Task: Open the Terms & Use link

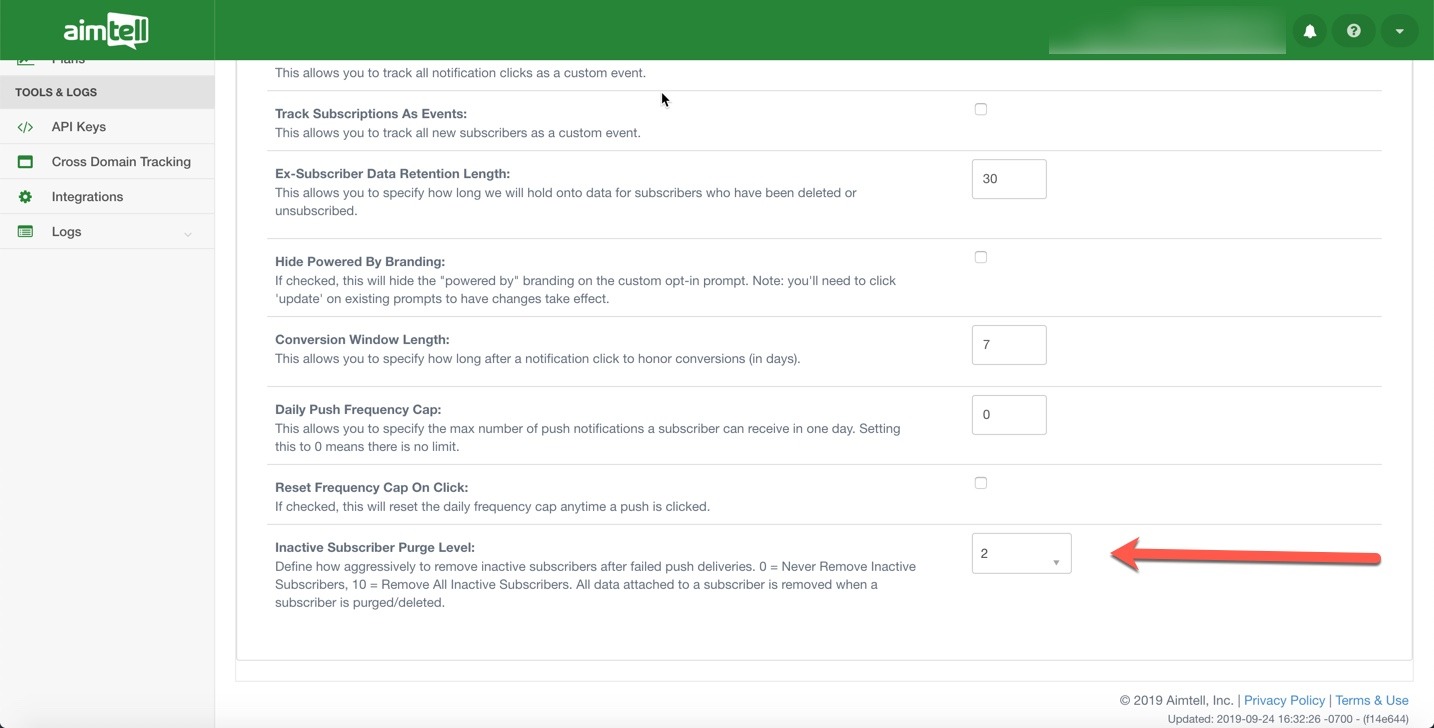Action: pyautogui.click(x=1371, y=700)
